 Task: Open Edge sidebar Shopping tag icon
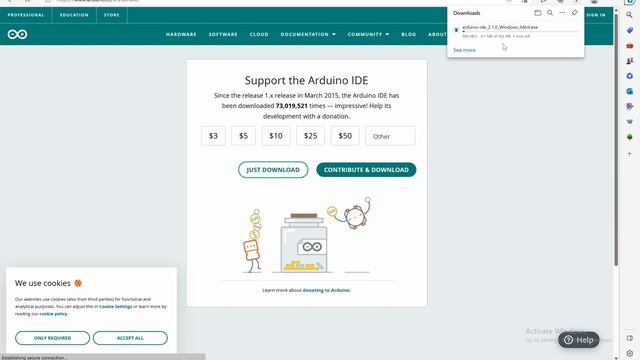pyautogui.click(x=629, y=30)
